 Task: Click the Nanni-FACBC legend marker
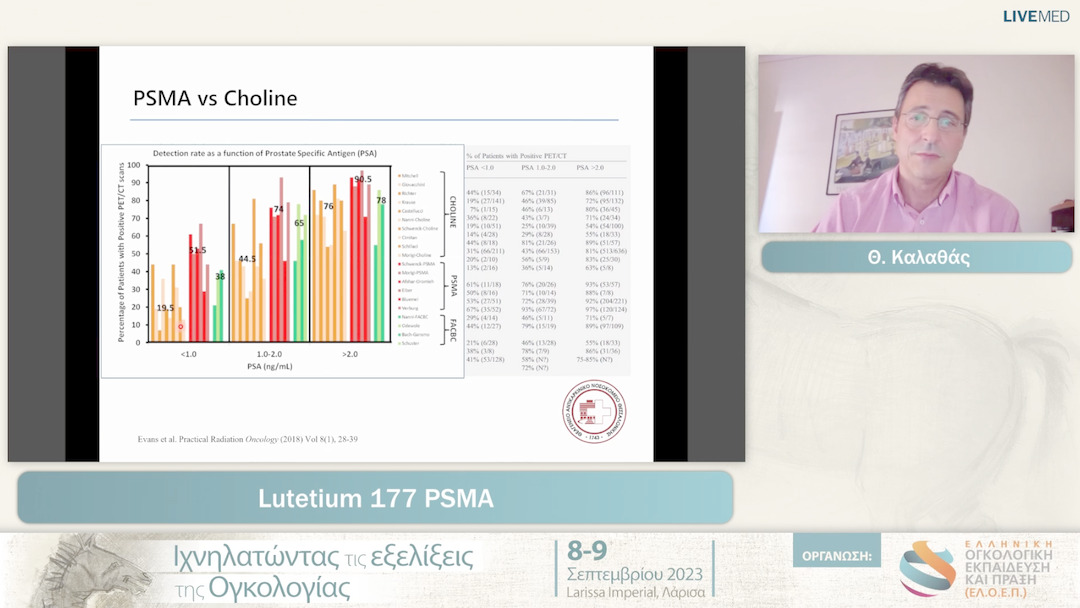pos(399,316)
